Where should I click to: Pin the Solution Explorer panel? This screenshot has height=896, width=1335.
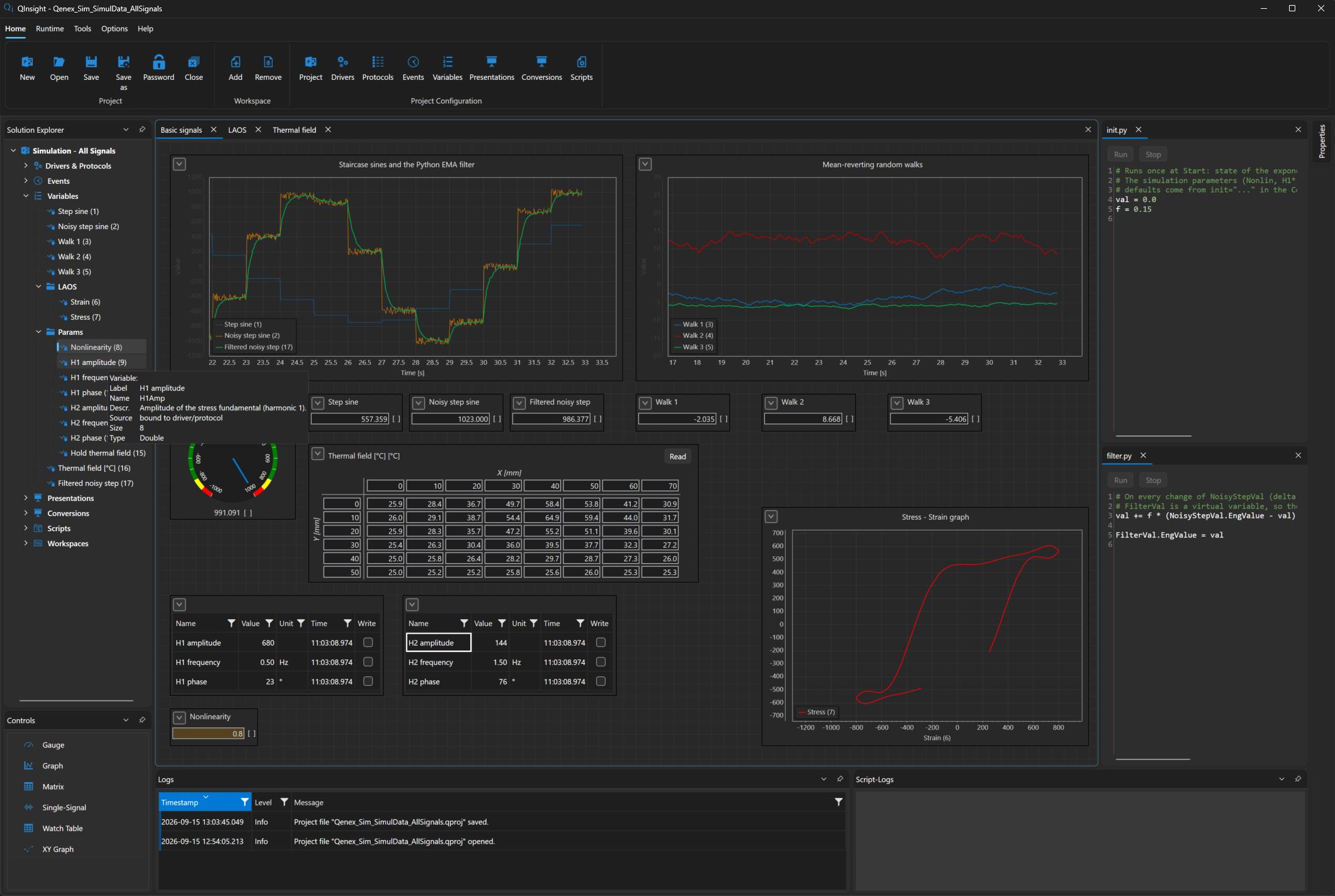(142, 130)
